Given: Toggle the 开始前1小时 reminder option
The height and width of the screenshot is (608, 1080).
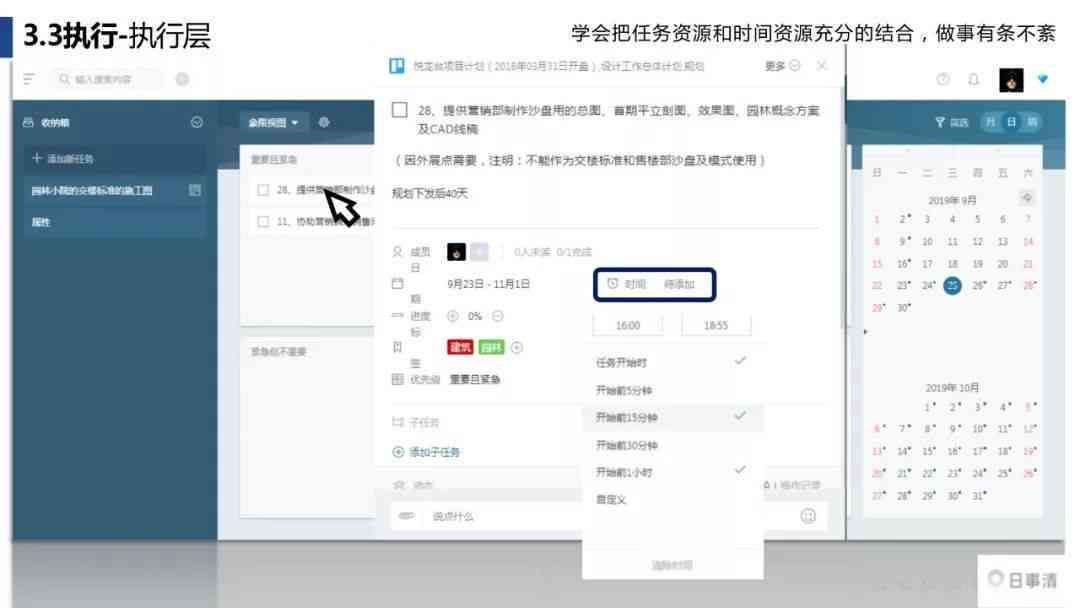Looking at the screenshot, I should pos(672,472).
